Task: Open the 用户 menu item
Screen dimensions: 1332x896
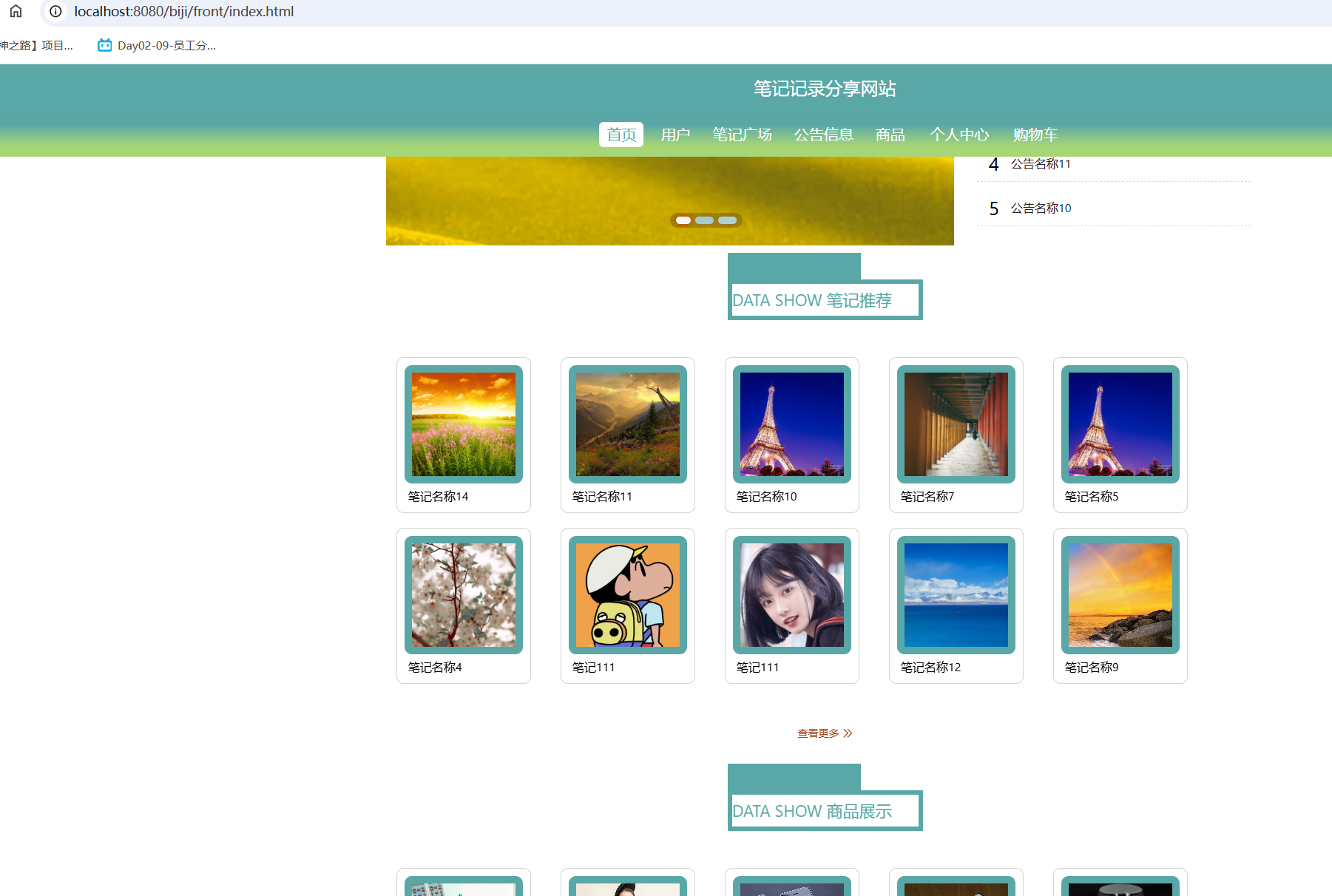Action: click(x=675, y=135)
